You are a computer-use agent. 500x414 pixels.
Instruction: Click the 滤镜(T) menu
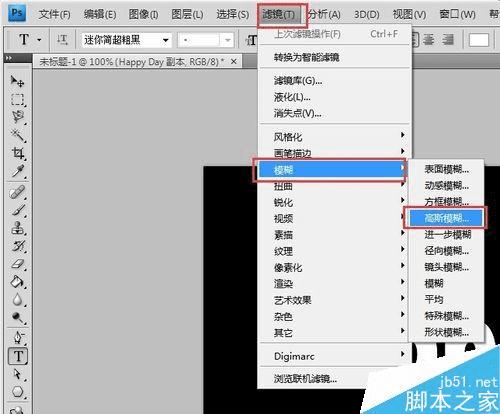pyautogui.click(x=279, y=14)
